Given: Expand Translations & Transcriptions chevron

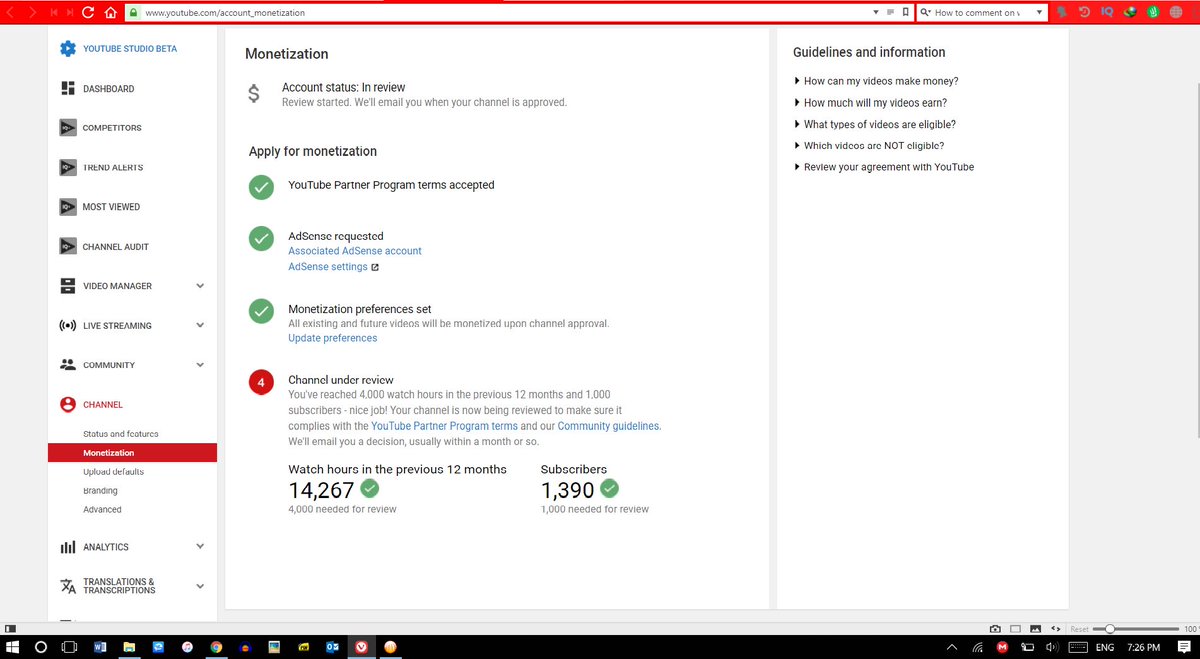Looking at the screenshot, I should (x=200, y=586).
